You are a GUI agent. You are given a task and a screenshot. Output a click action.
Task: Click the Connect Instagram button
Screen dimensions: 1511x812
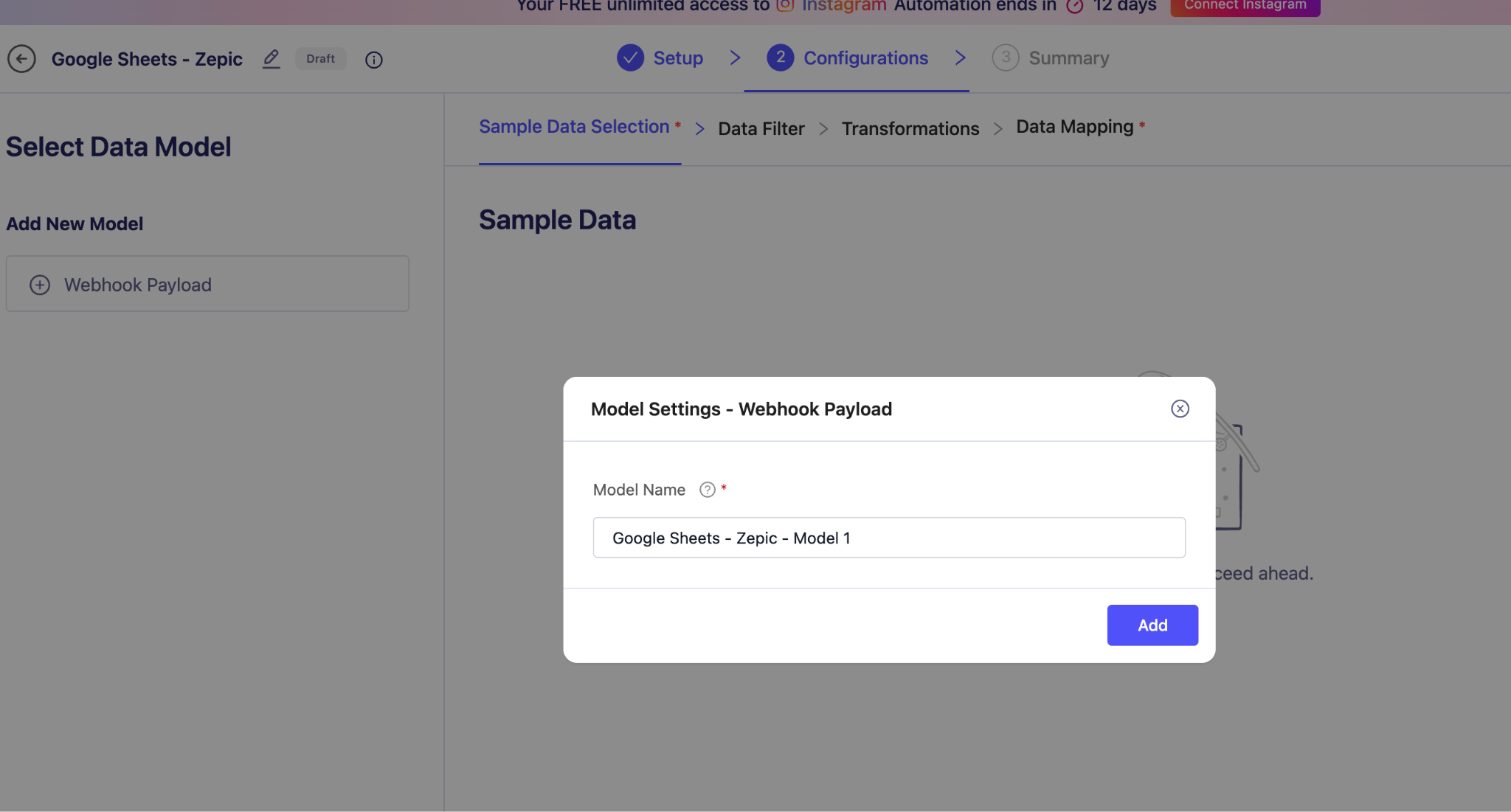(1245, 4)
